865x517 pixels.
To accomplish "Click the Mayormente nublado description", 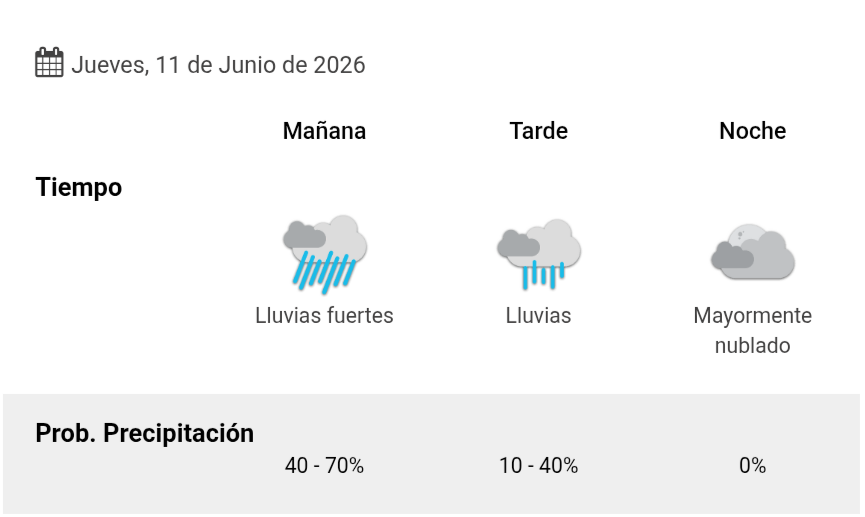I will coord(752,331).
